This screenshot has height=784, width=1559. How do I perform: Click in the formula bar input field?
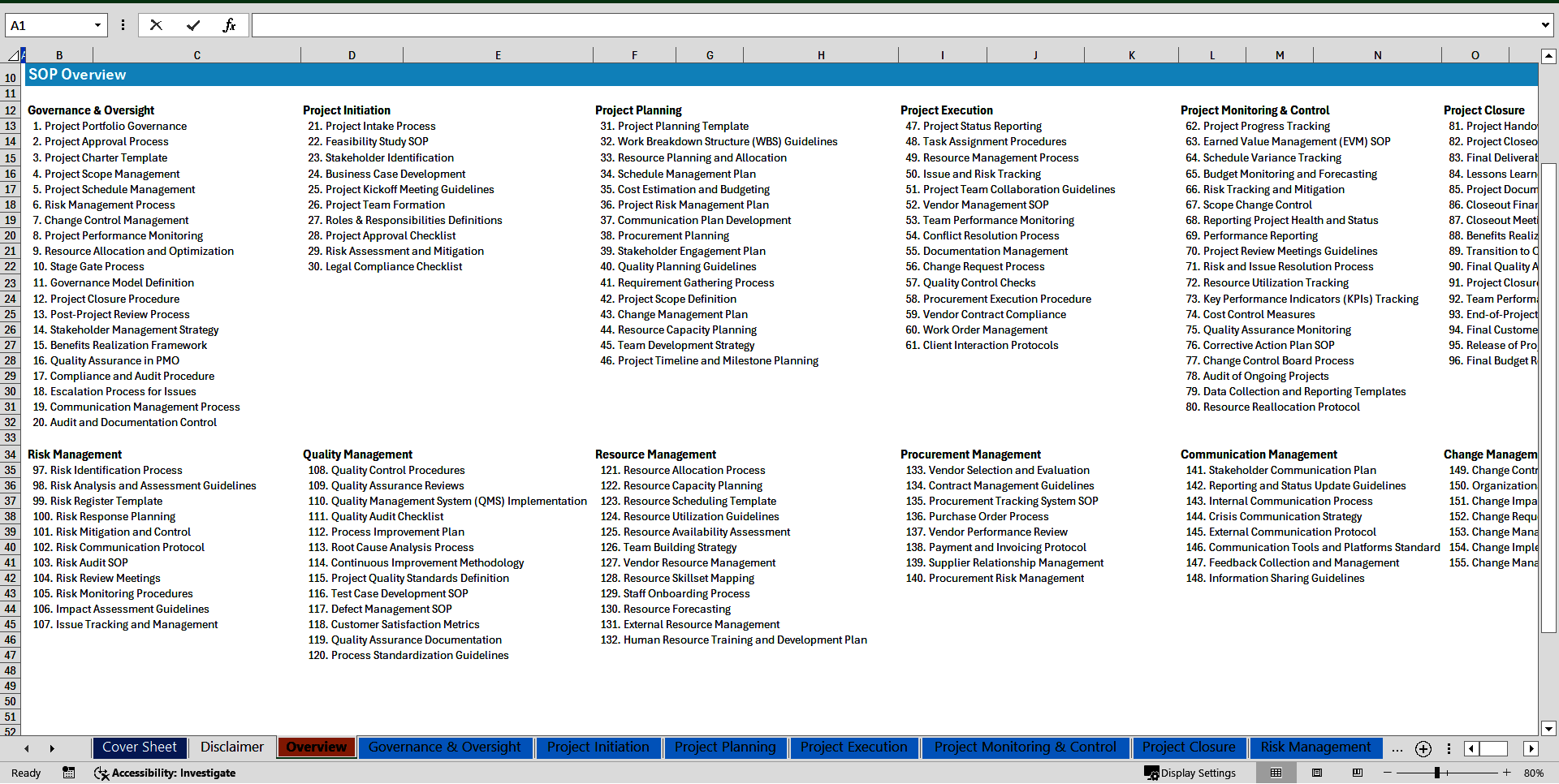(x=893, y=25)
